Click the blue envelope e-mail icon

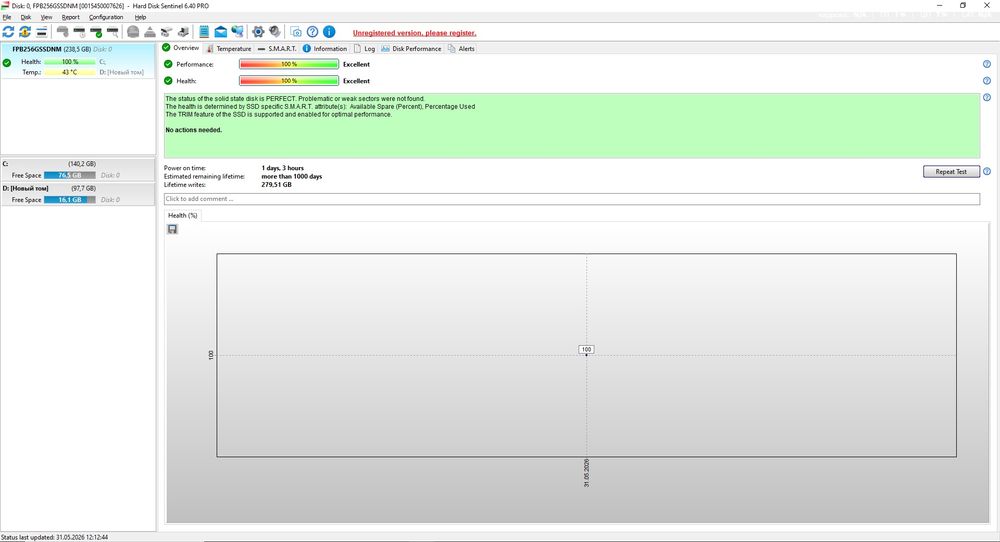tap(221, 31)
